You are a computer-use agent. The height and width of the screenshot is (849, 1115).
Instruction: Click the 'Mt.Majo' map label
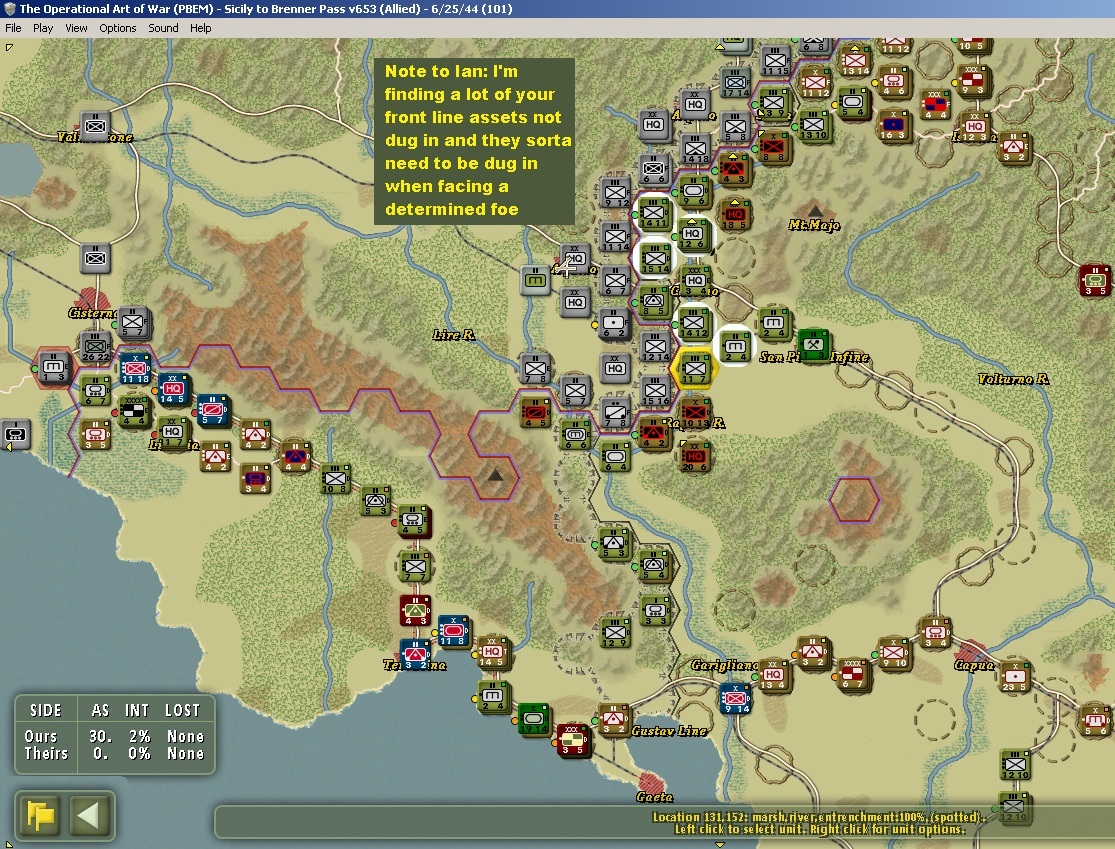pos(814,225)
